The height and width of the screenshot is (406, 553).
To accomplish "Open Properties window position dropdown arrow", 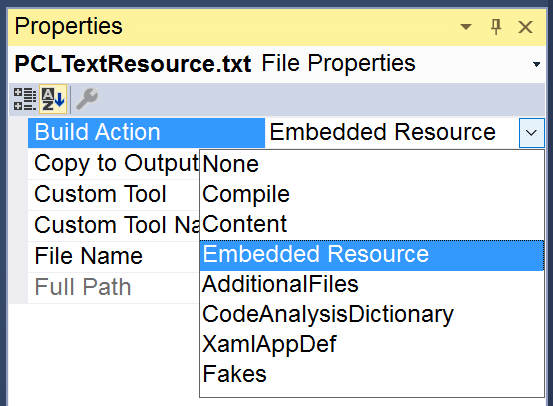I will pyautogui.click(x=466, y=27).
